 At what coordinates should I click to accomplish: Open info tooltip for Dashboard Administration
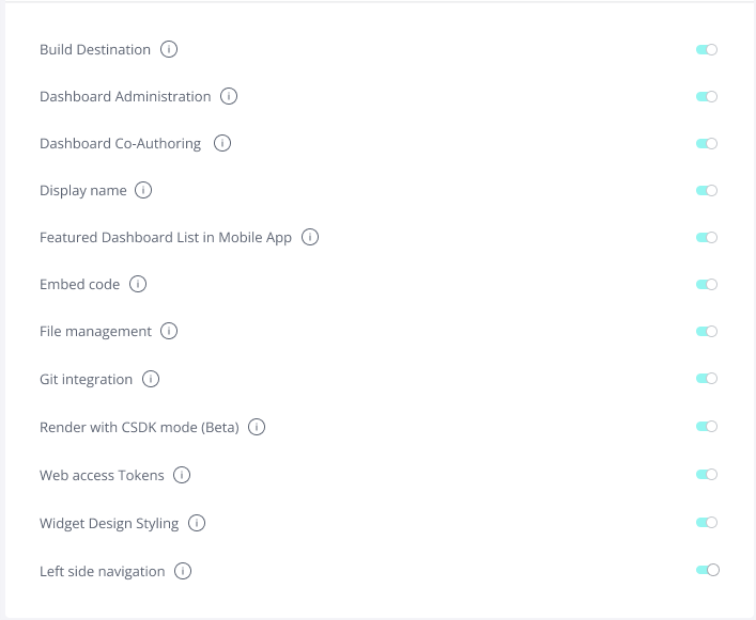(x=229, y=97)
